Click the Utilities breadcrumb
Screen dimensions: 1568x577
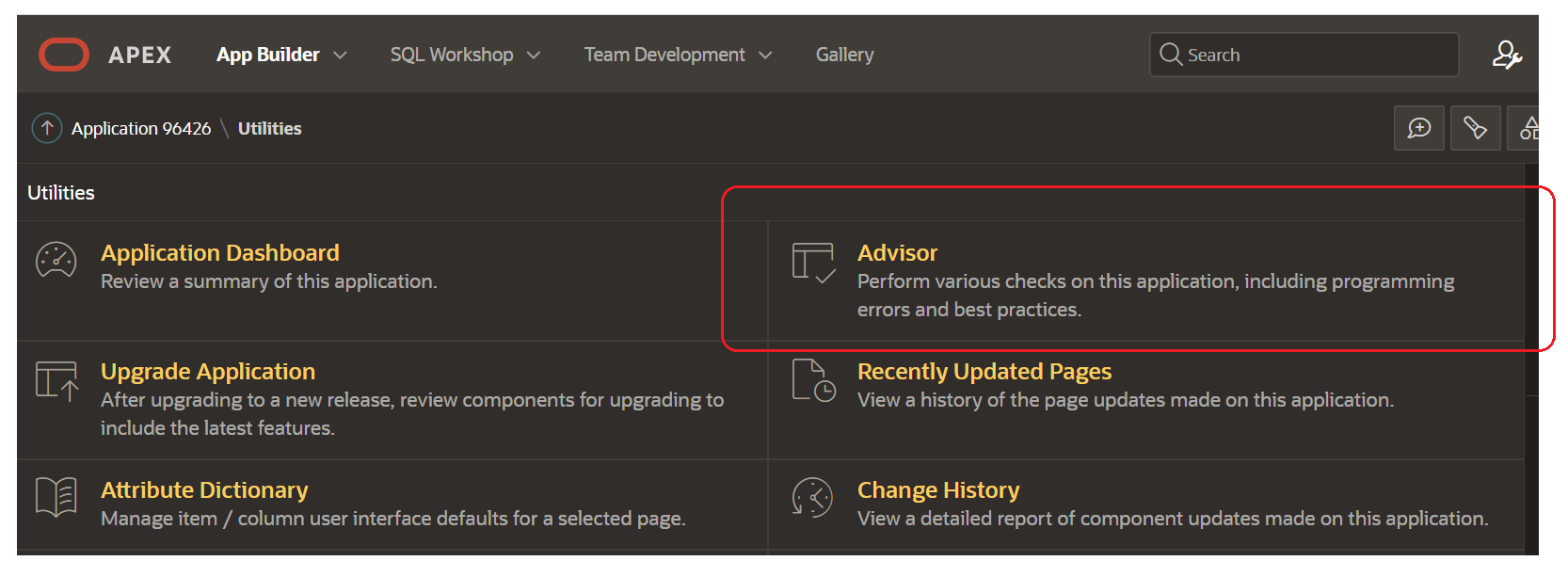tap(270, 128)
